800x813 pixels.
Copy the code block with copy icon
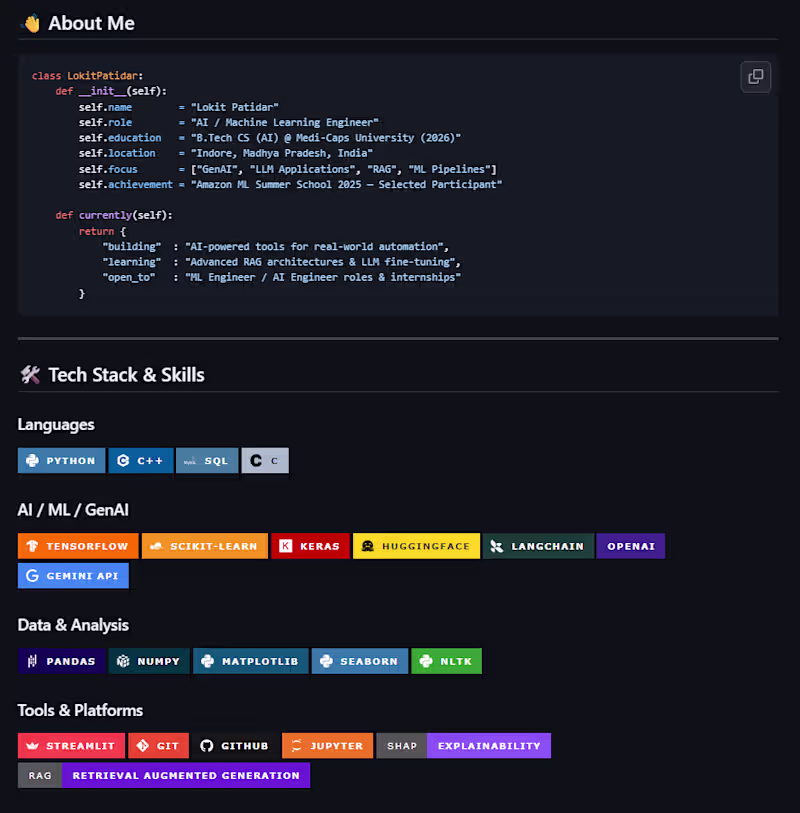tap(755, 77)
